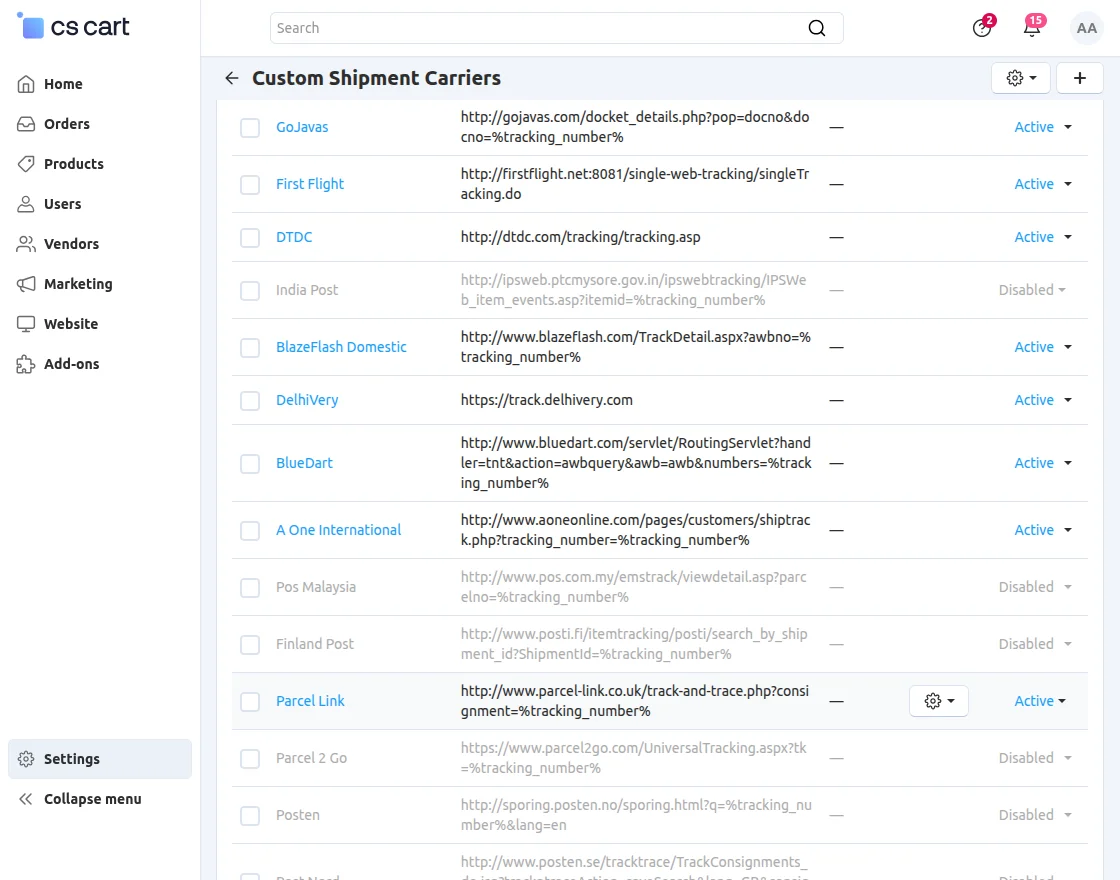Click the https://track.delhivery.com URL text
Viewport: 1120px width, 880px height.
[x=546, y=400]
